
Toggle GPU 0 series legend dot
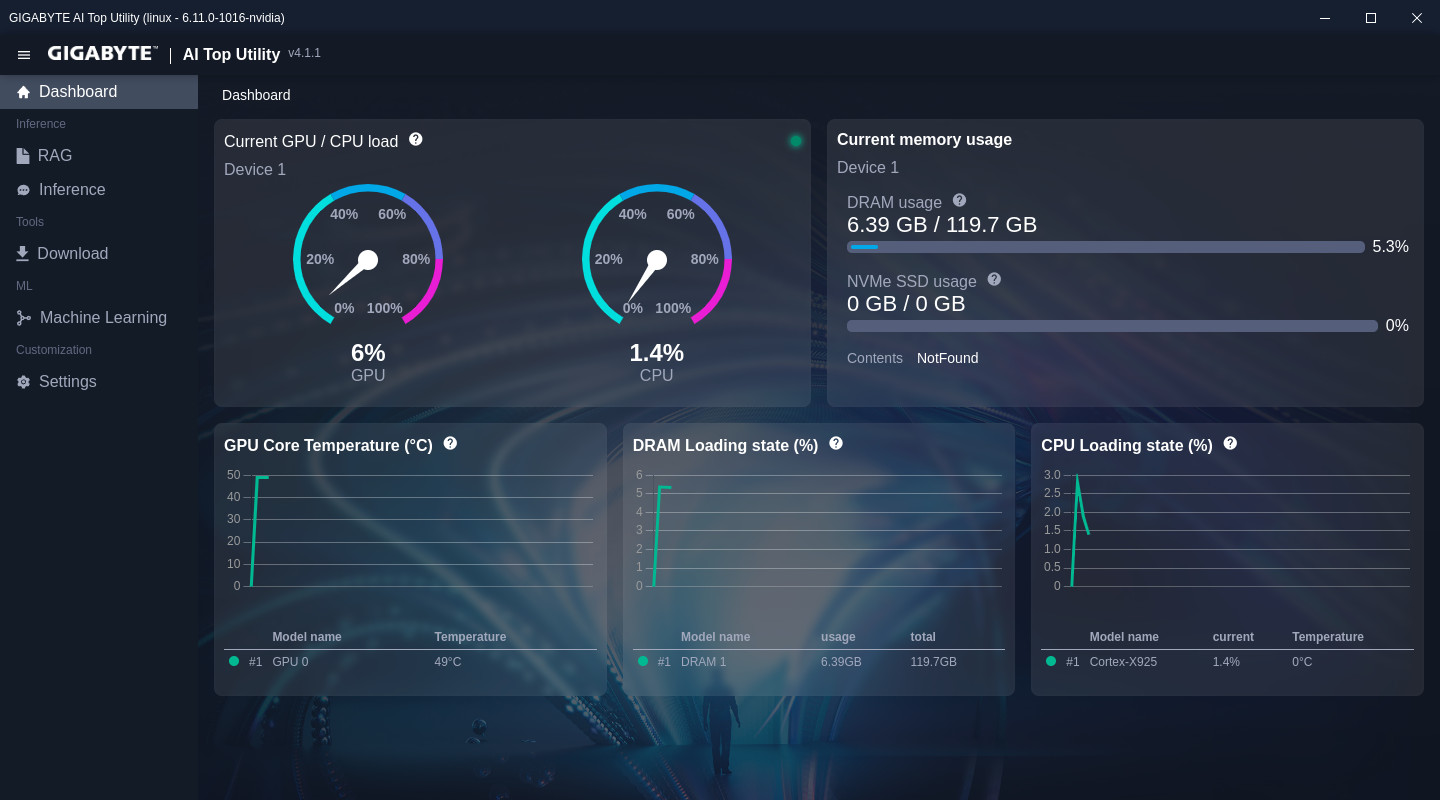[234, 661]
